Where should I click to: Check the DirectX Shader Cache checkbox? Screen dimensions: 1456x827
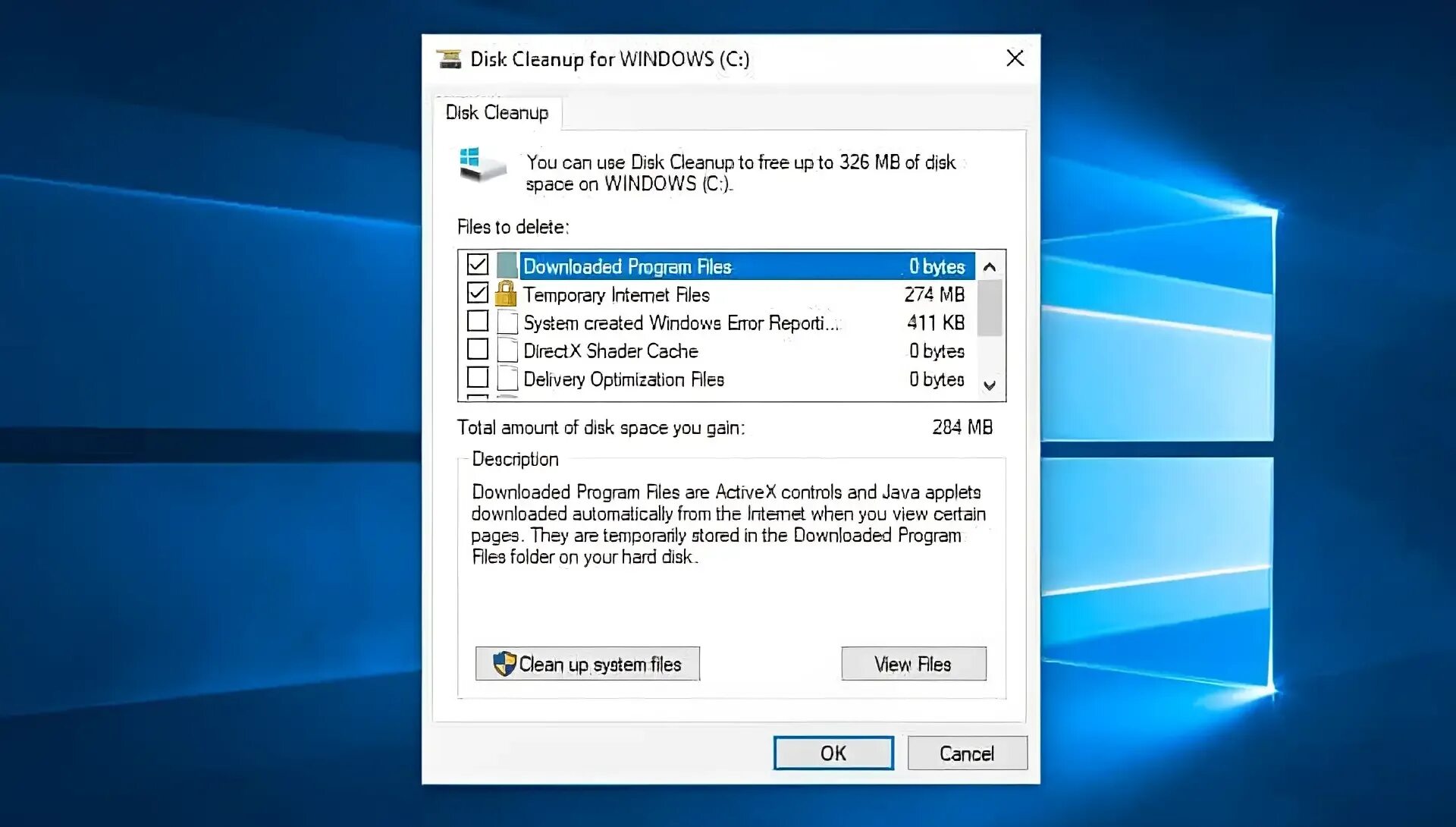click(x=478, y=350)
